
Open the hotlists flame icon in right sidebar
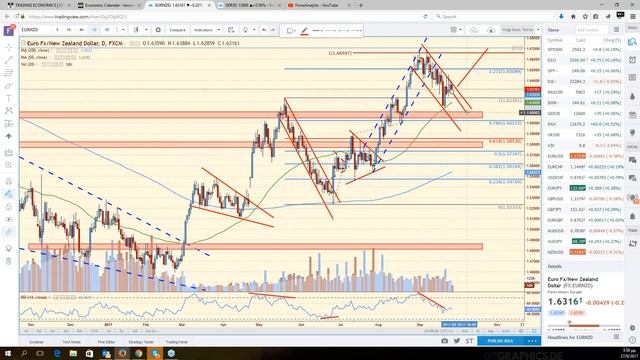coord(632,96)
